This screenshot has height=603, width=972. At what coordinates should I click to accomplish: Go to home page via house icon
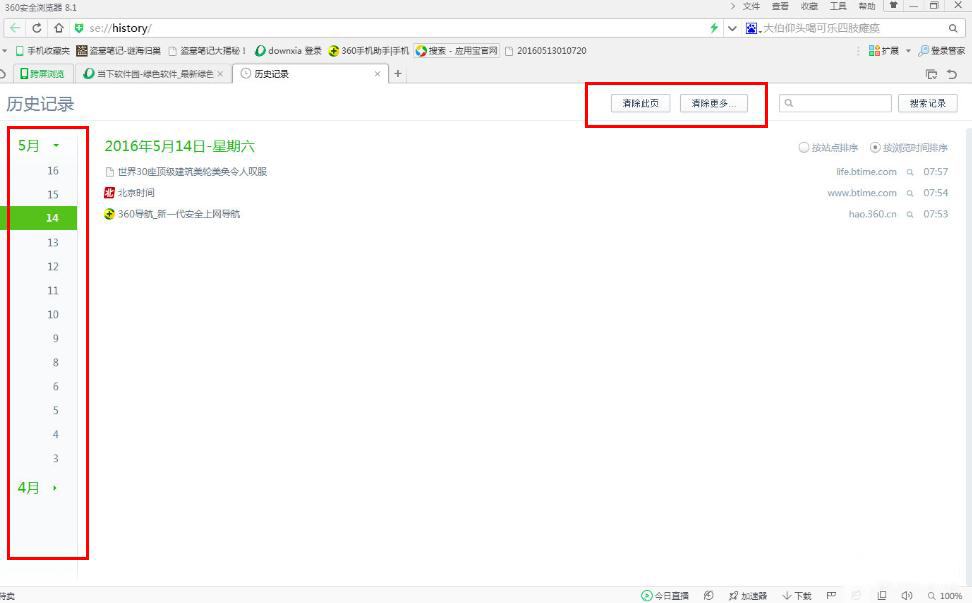pos(58,28)
